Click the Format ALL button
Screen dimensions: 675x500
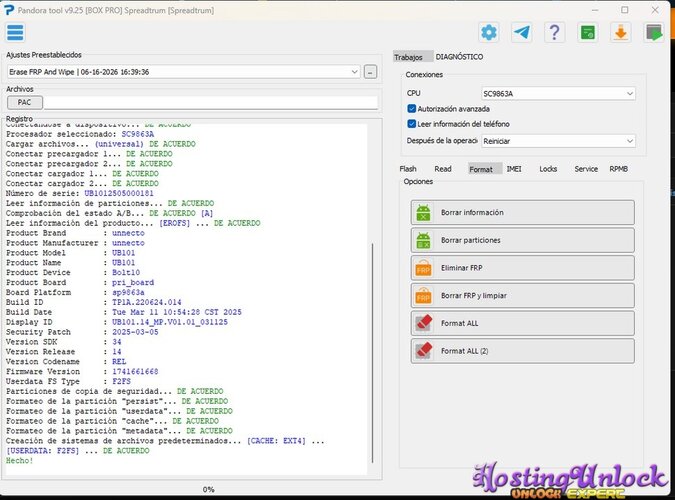[x=523, y=323]
